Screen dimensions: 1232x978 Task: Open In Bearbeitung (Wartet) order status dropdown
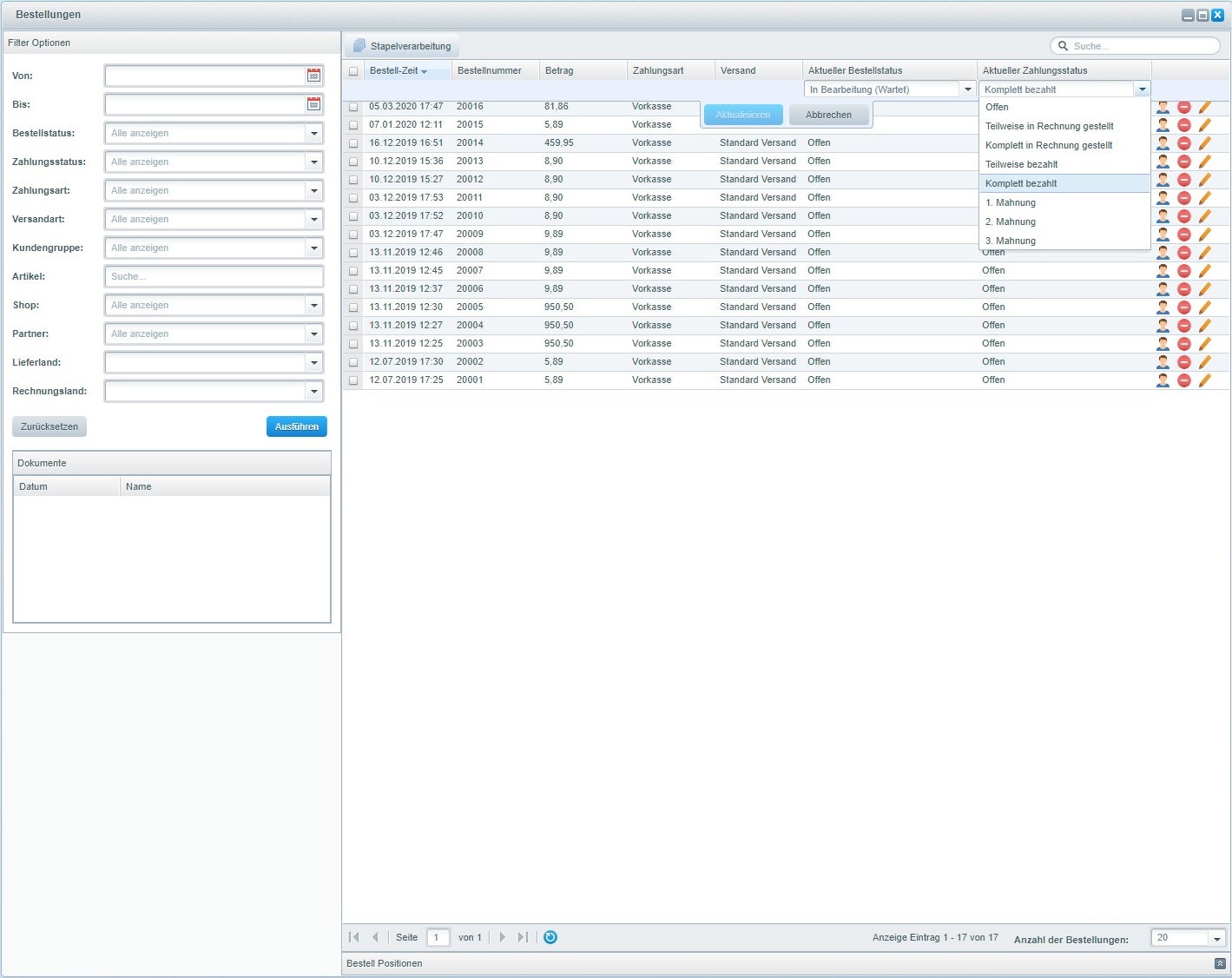pyautogui.click(x=968, y=89)
